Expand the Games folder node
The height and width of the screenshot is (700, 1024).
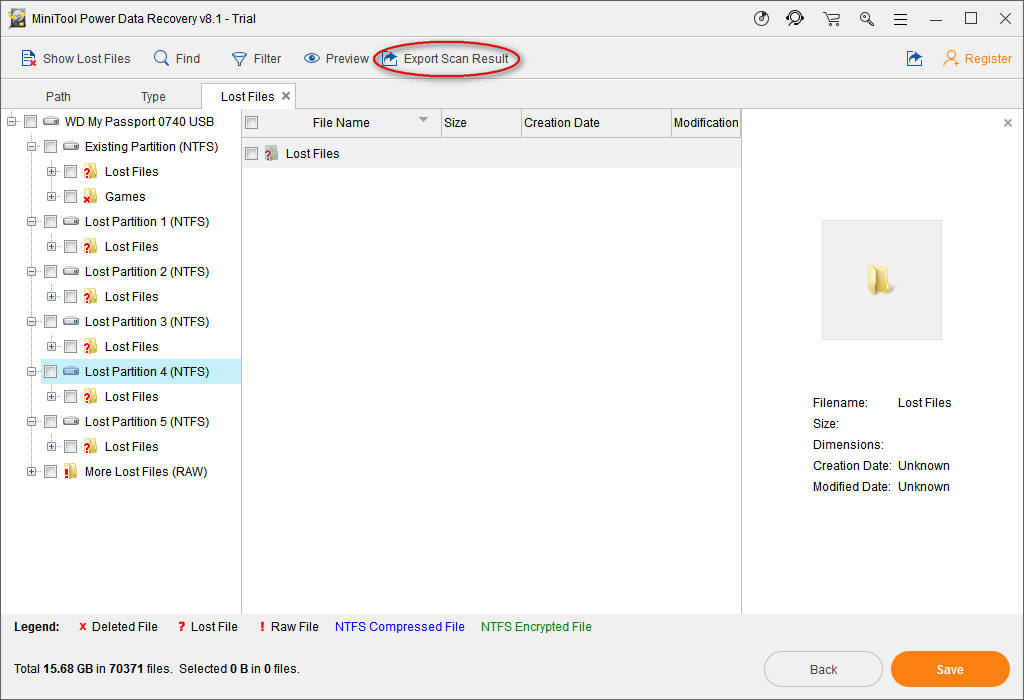(x=52, y=197)
